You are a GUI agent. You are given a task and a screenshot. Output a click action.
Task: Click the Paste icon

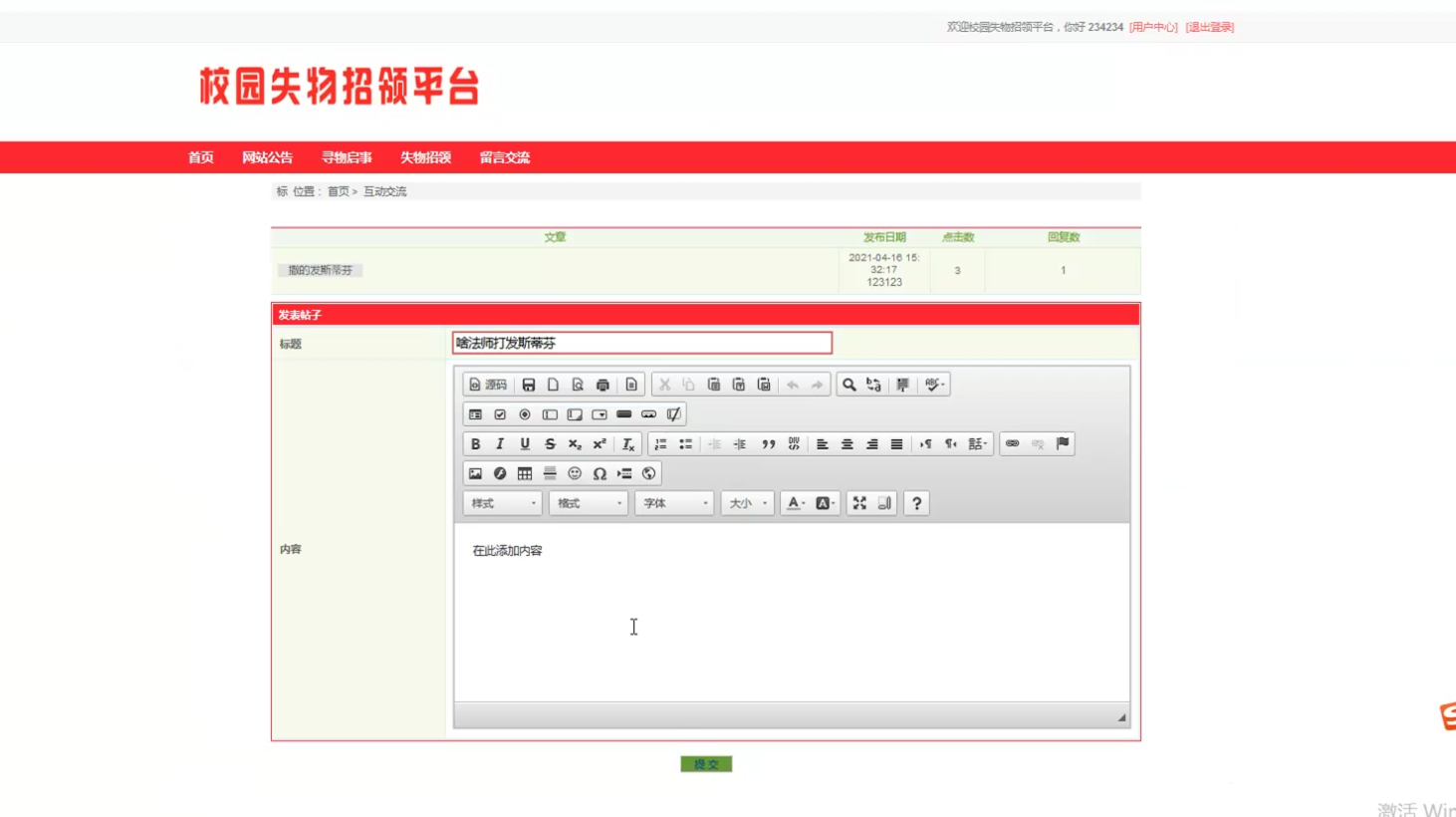[x=714, y=385]
